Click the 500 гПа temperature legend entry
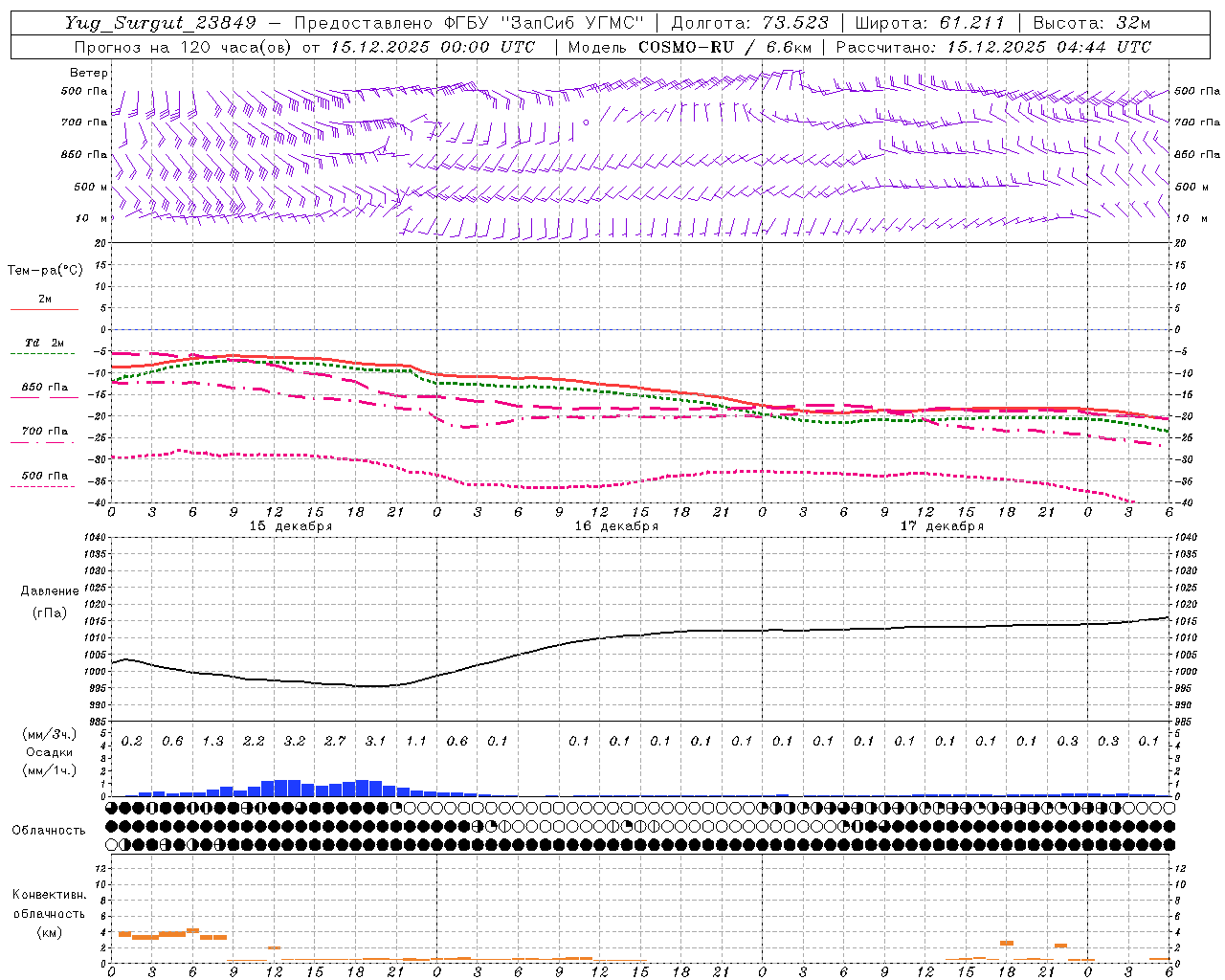 click(44, 476)
